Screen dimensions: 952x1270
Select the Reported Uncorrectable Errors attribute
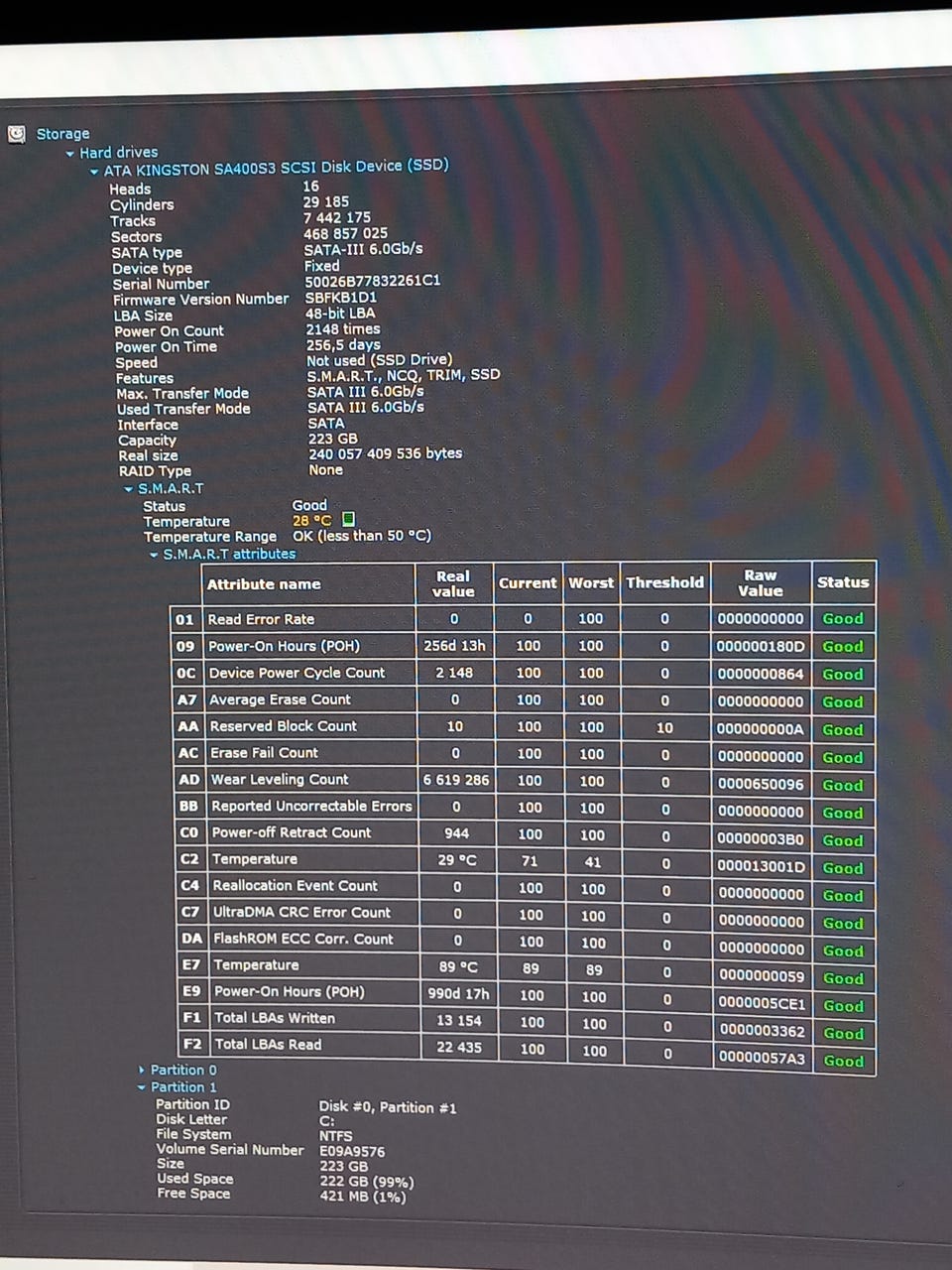tap(311, 807)
